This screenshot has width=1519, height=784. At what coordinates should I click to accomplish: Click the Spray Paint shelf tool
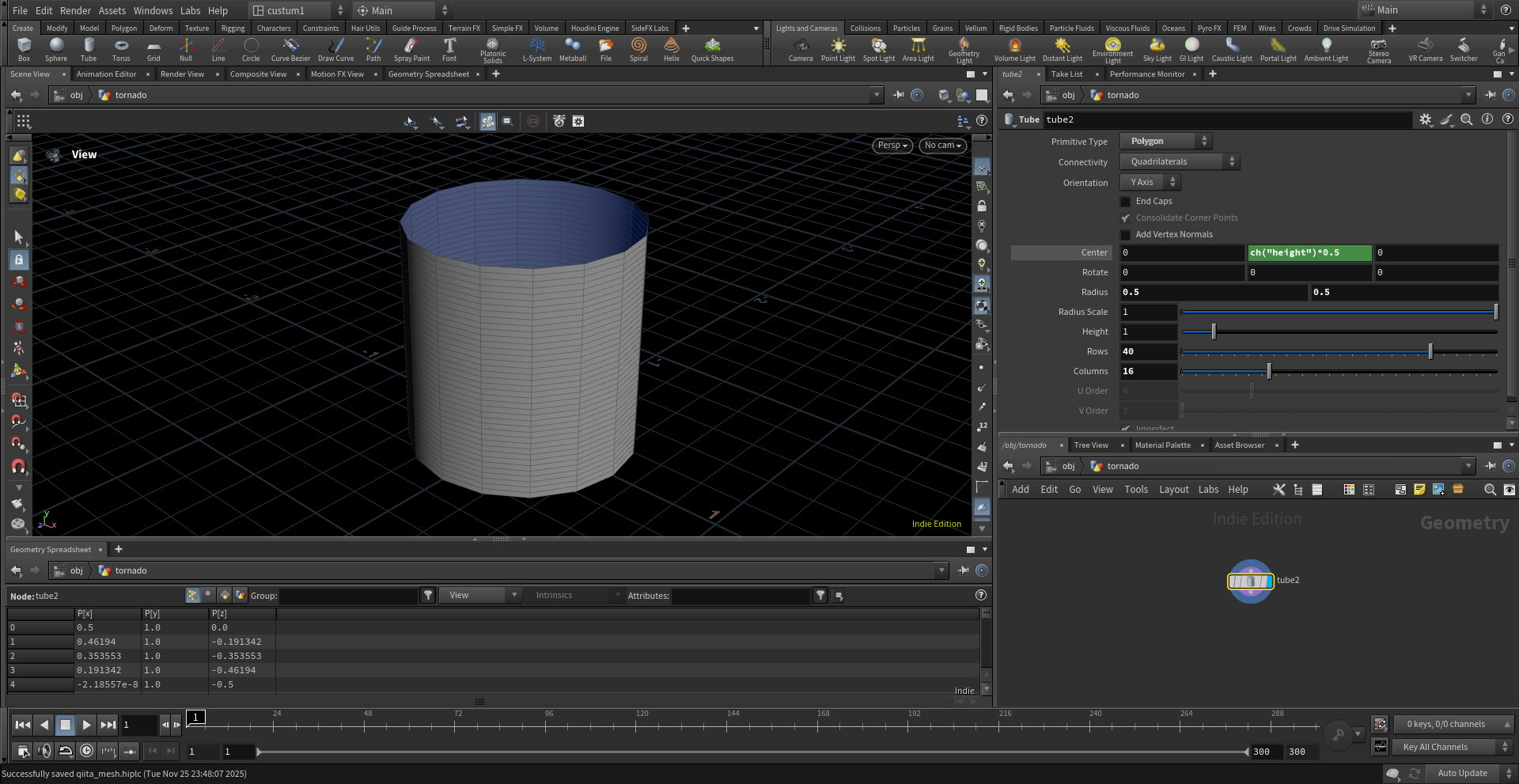coord(411,49)
